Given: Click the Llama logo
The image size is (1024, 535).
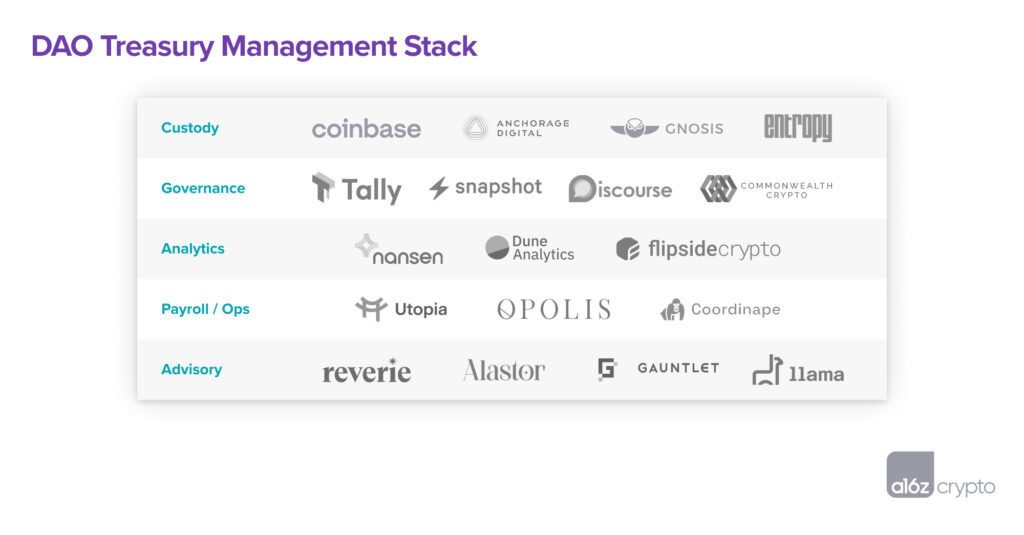Looking at the screenshot, I should [x=798, y=370].
